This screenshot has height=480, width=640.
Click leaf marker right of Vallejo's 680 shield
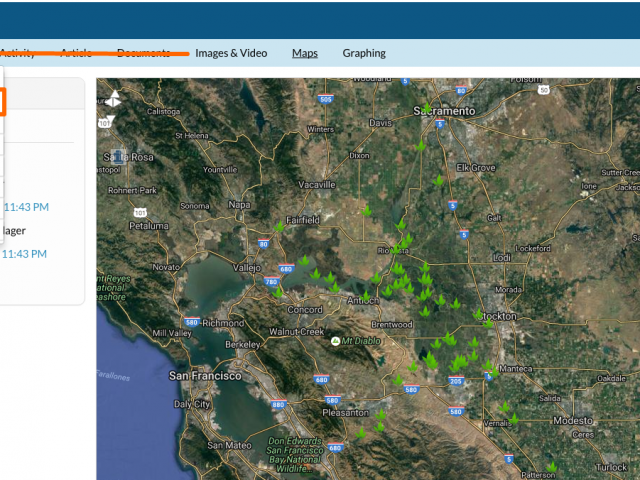pos(304,260)
